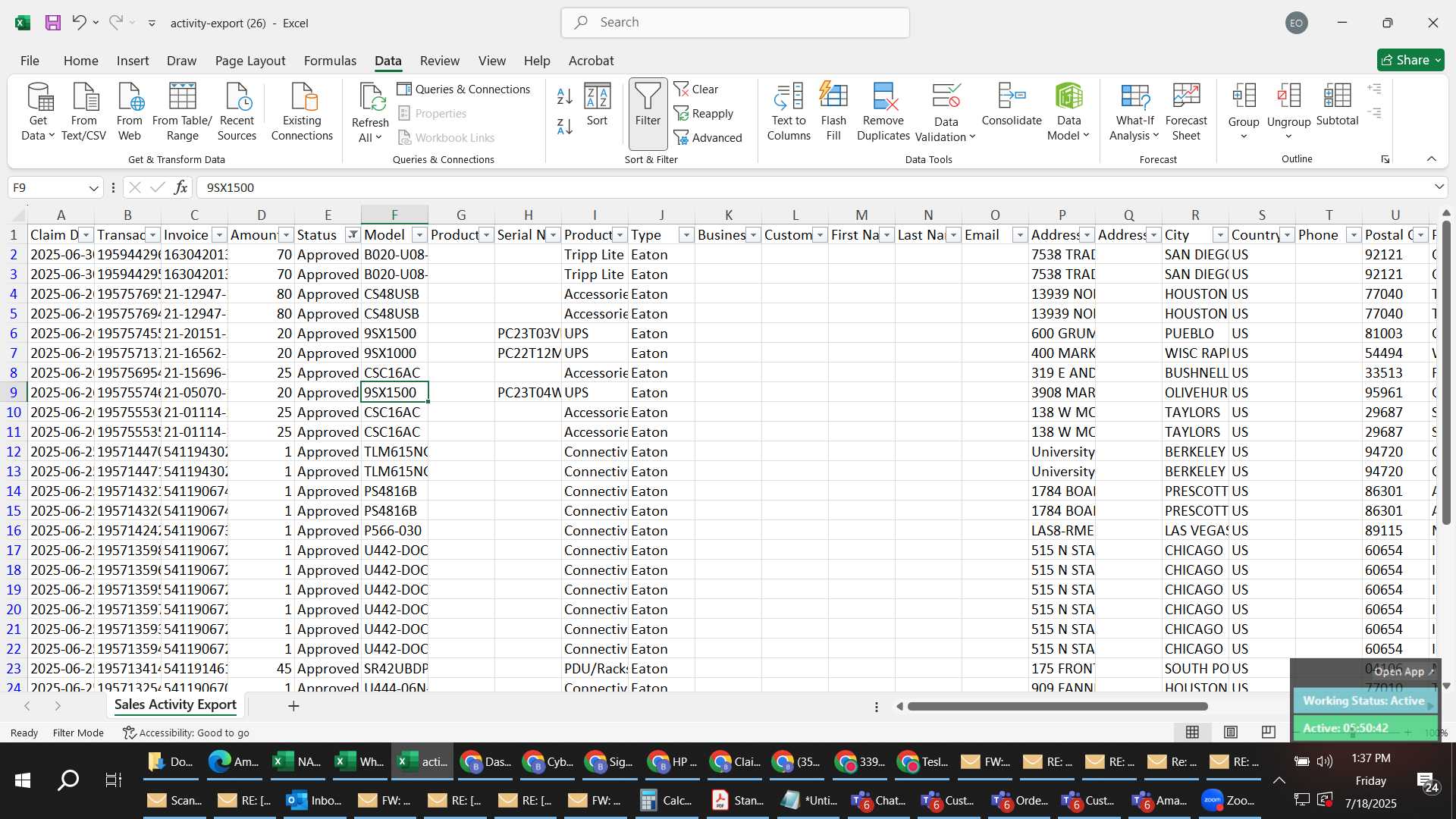Expand the Name Box dropdown
This screenshot has width=1456, height=819.
[93, 187]
